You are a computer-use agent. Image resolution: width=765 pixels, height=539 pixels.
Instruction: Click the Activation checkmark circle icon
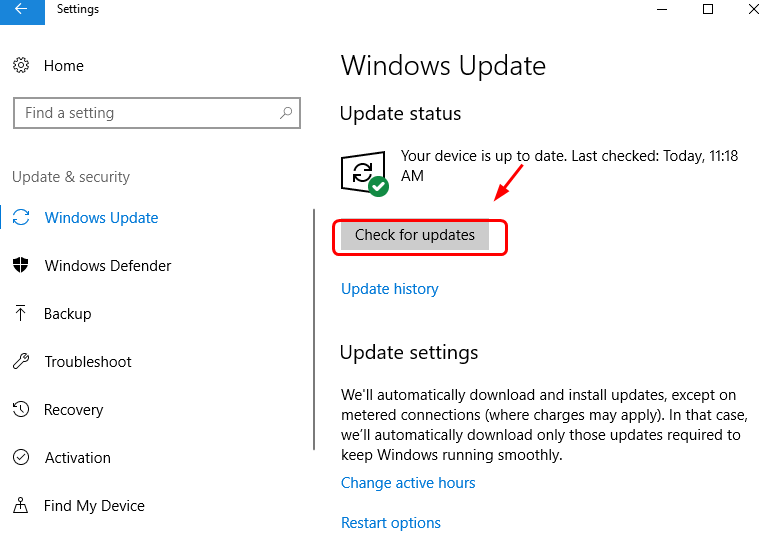21,458
